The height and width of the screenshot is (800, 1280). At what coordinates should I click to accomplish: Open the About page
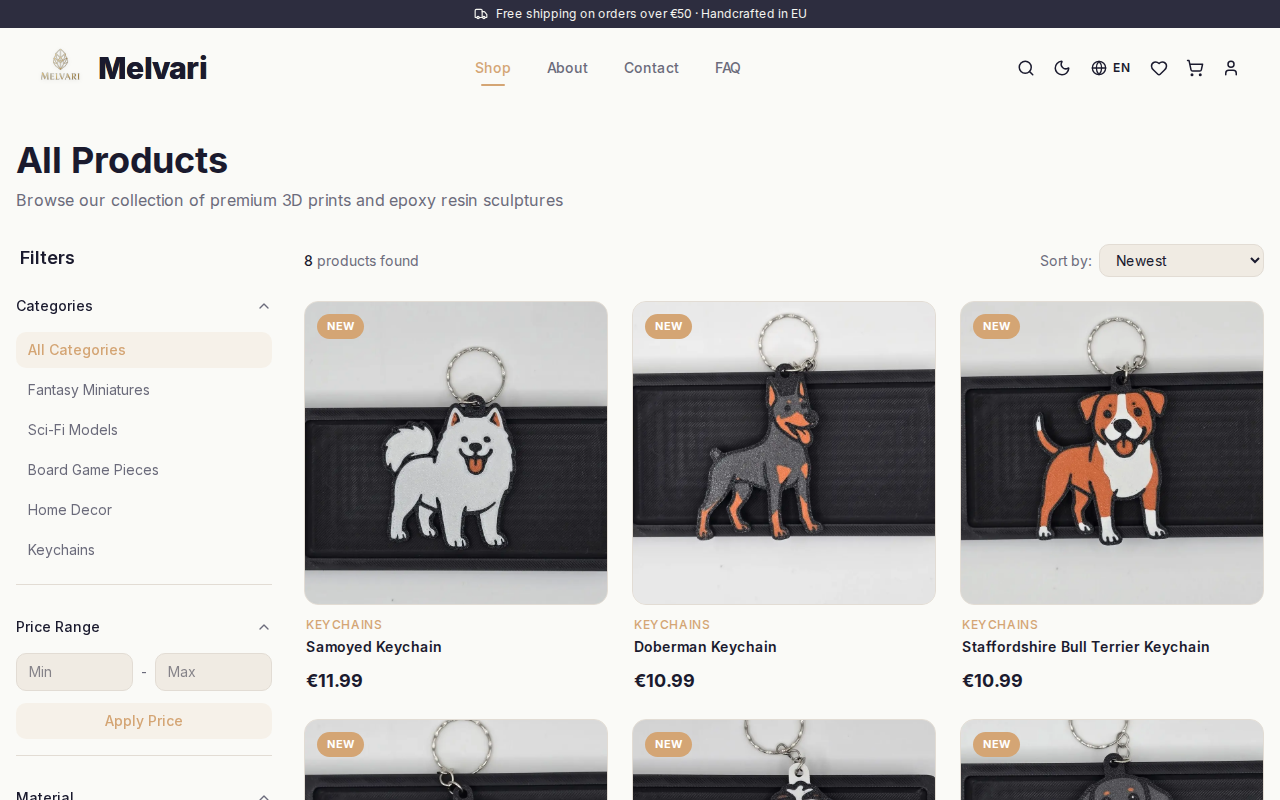point(567,68)
